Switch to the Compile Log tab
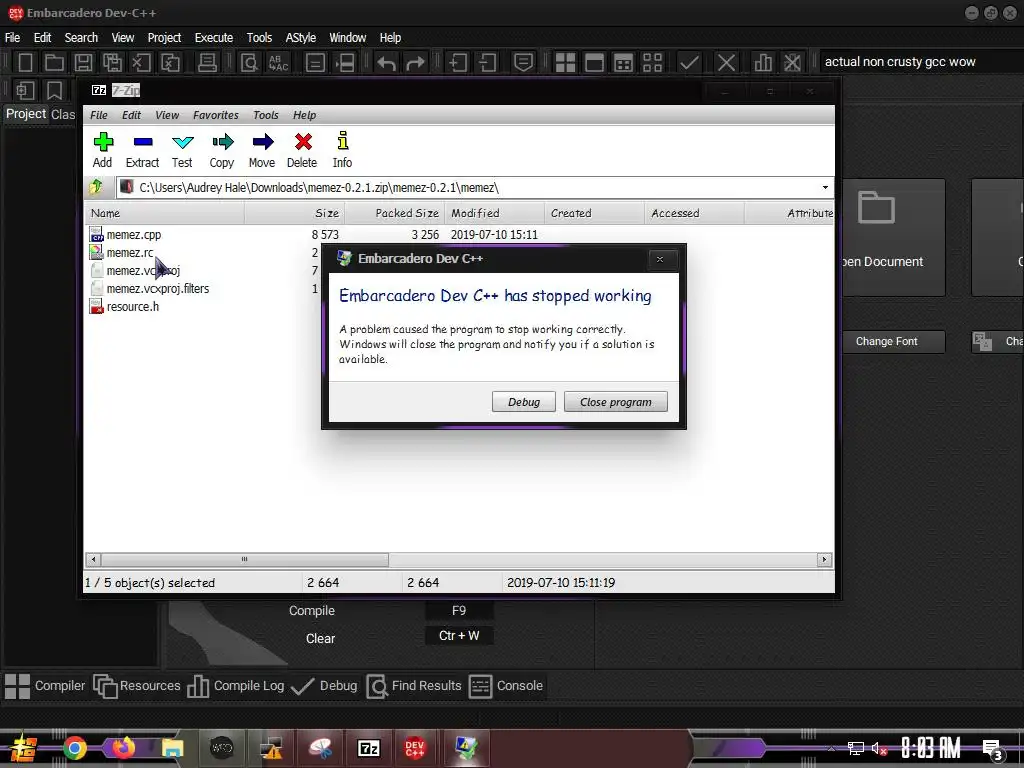Screen dimensions: 1024x768 point(236,686)
